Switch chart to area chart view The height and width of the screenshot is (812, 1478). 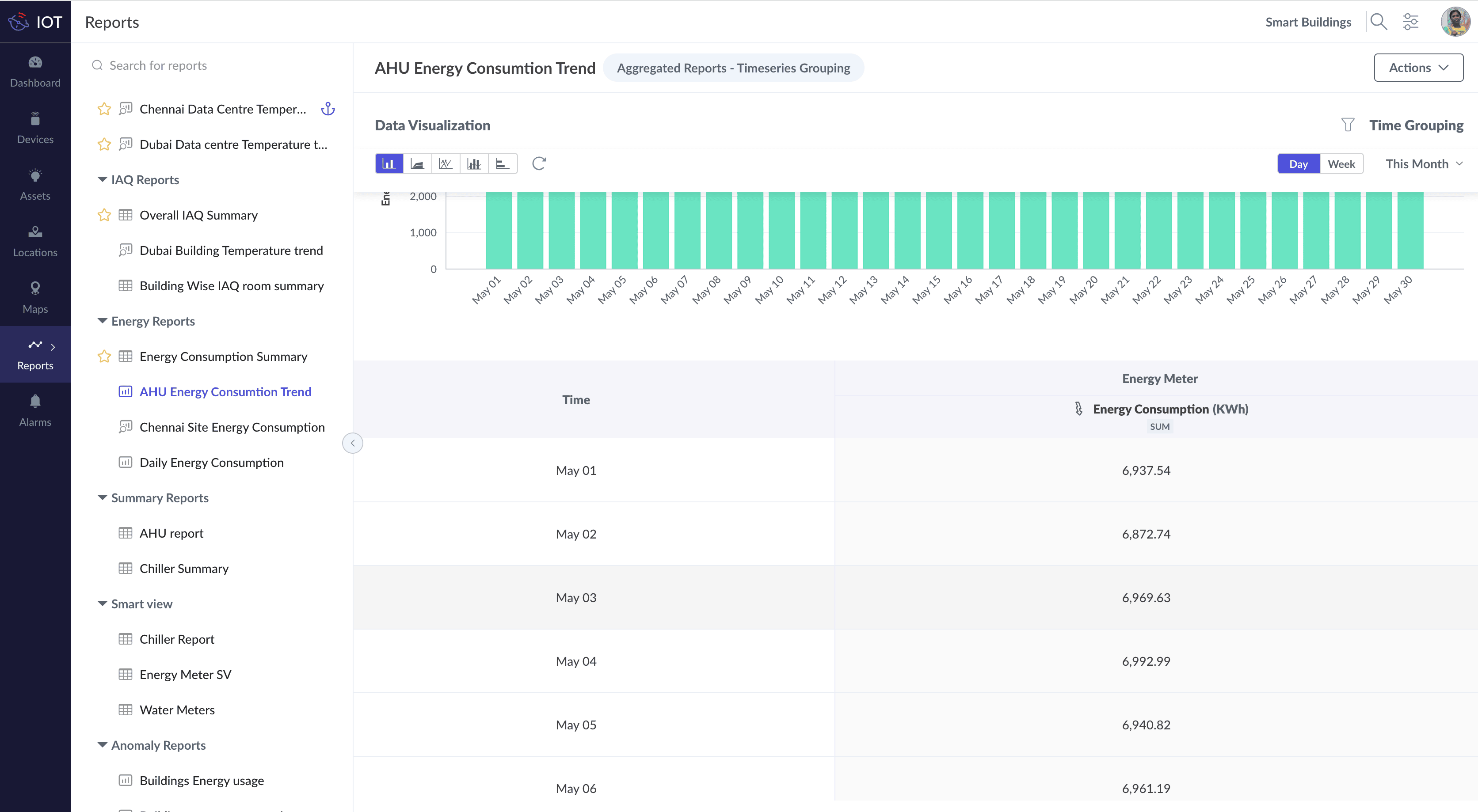(417, 164)
